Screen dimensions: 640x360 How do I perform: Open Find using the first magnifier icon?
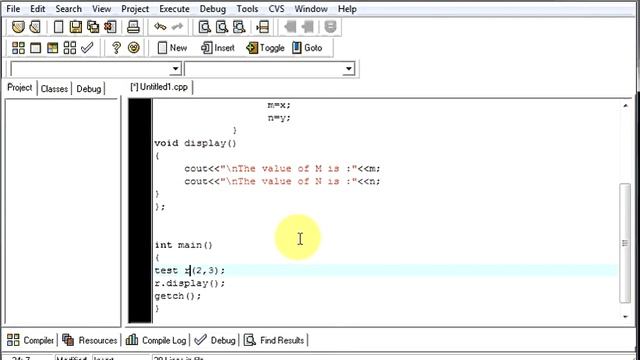pyautogui.click(x=204, y=27)
